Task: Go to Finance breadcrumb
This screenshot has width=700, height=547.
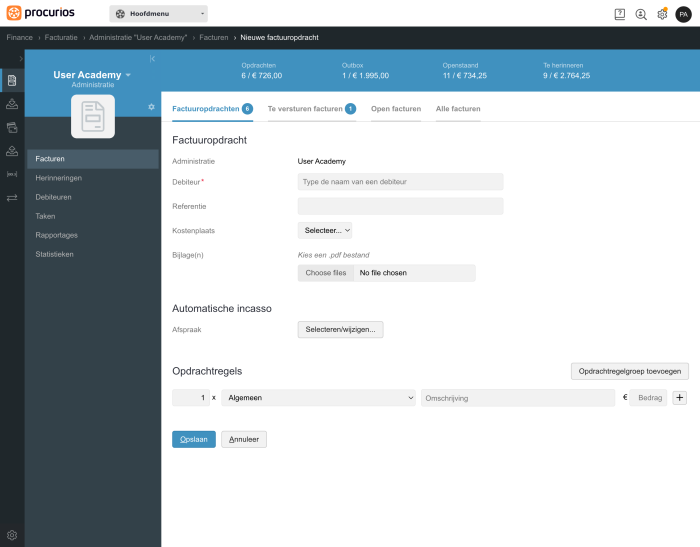Action: [x=20, y=38]
